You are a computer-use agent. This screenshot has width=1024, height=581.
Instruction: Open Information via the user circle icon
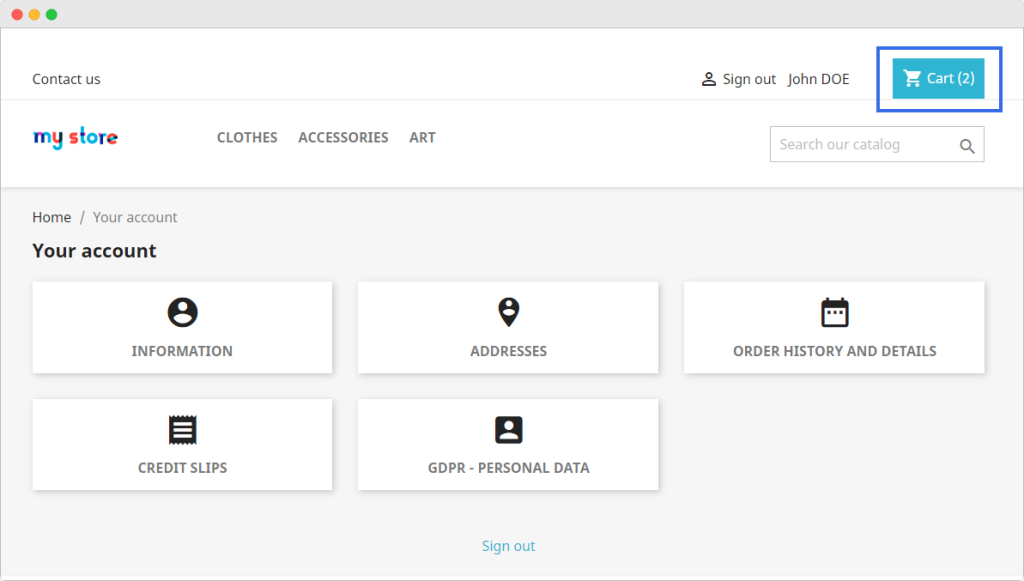(182, 313)
